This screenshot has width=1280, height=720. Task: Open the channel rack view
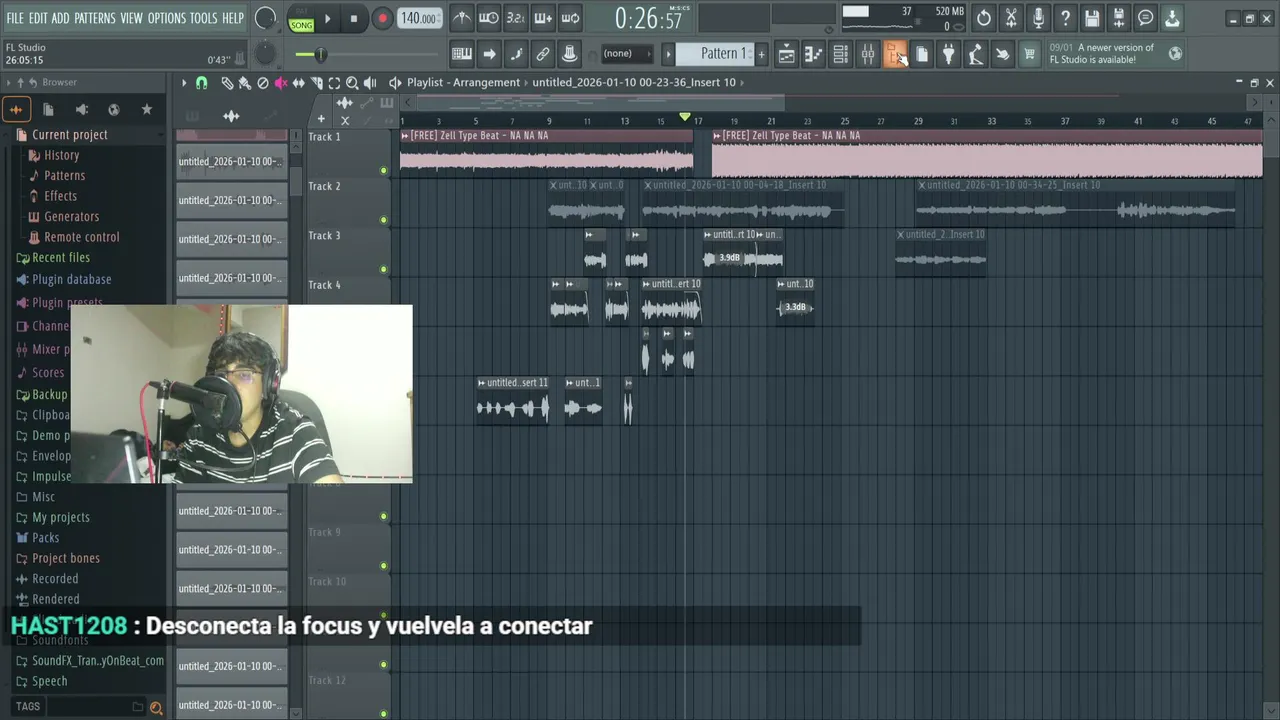[x=841, y=54]
